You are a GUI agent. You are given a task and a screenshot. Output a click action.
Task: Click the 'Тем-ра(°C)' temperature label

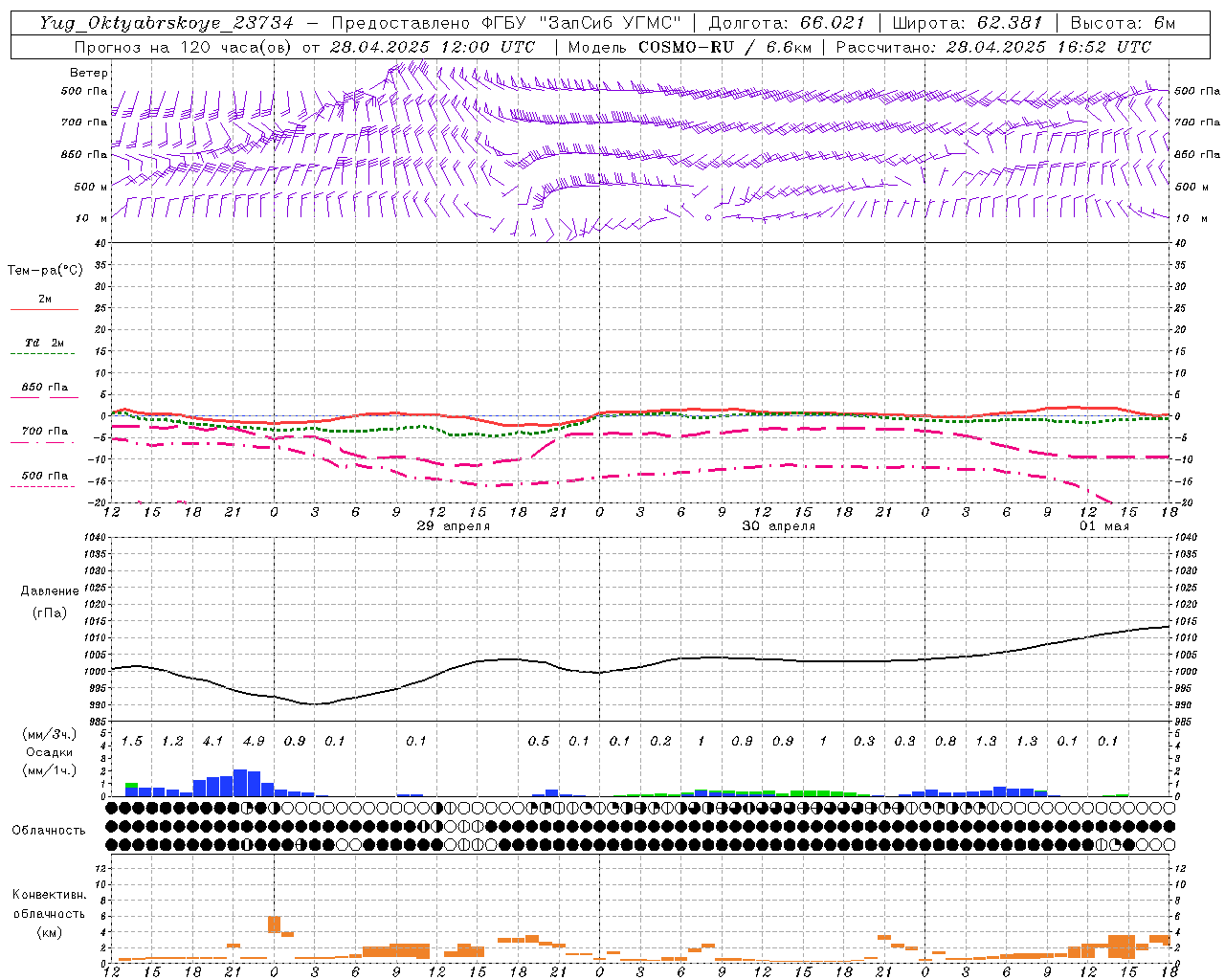45,271
